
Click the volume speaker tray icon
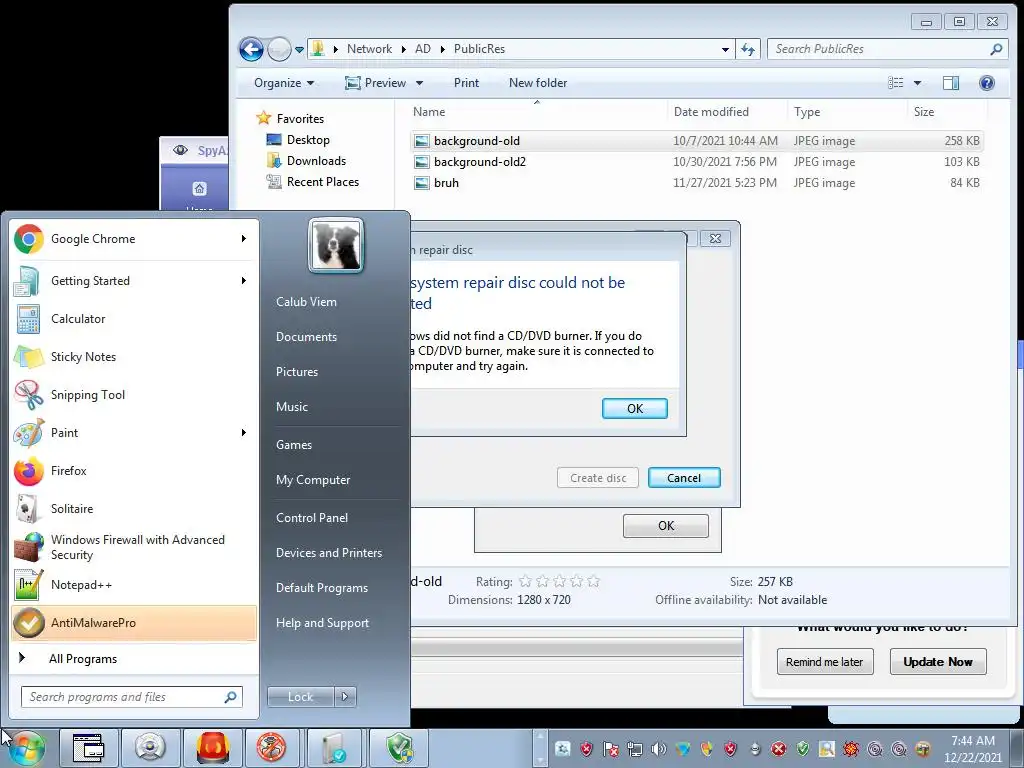[x=658, y=748]
